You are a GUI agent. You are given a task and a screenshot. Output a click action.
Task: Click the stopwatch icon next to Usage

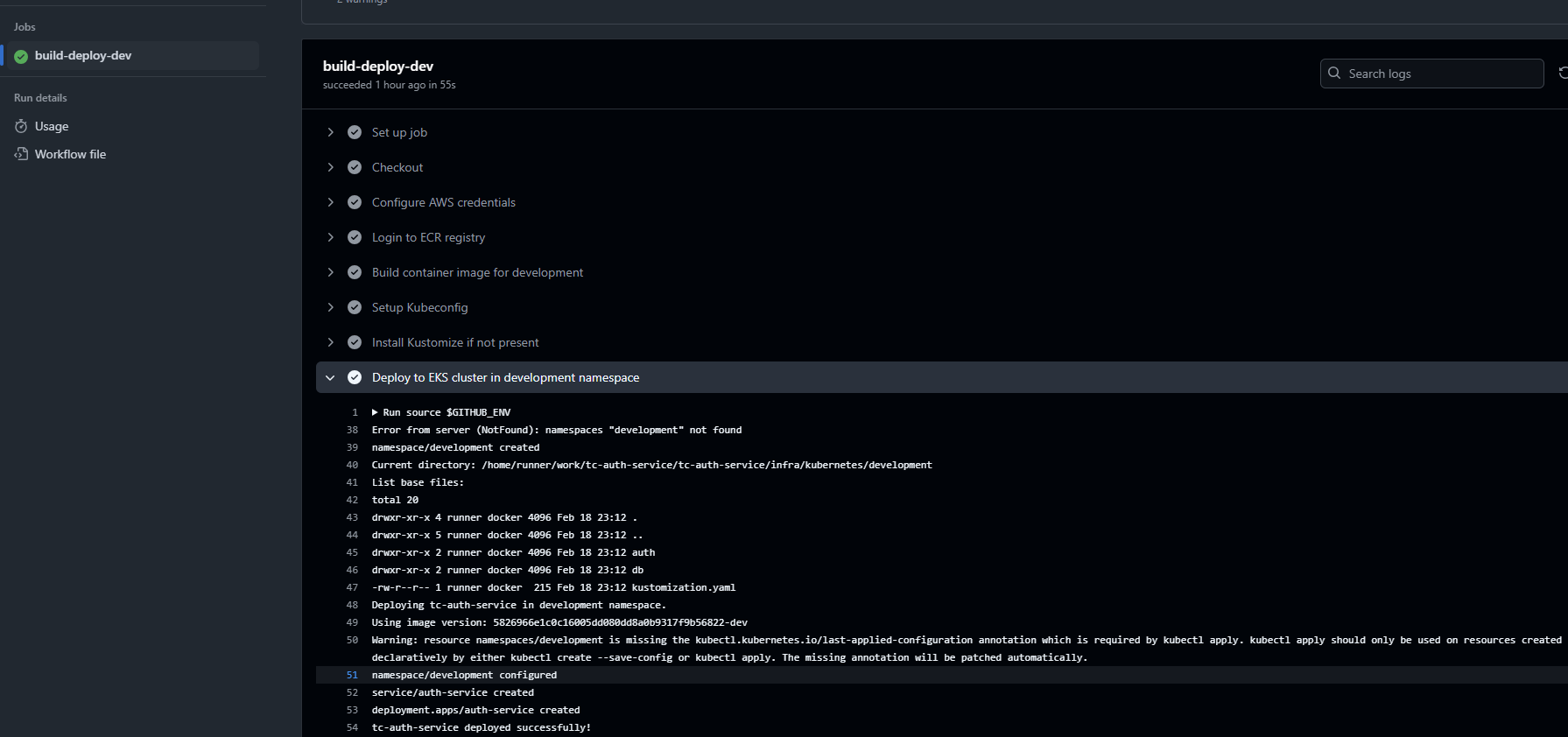21,126
